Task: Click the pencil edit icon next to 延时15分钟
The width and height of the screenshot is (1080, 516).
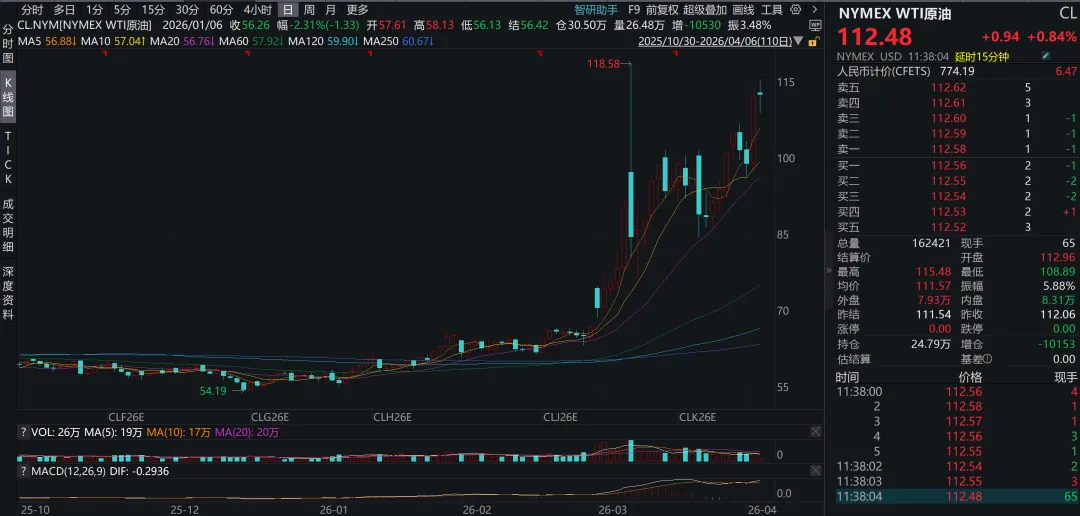Action: (1046, 56)
